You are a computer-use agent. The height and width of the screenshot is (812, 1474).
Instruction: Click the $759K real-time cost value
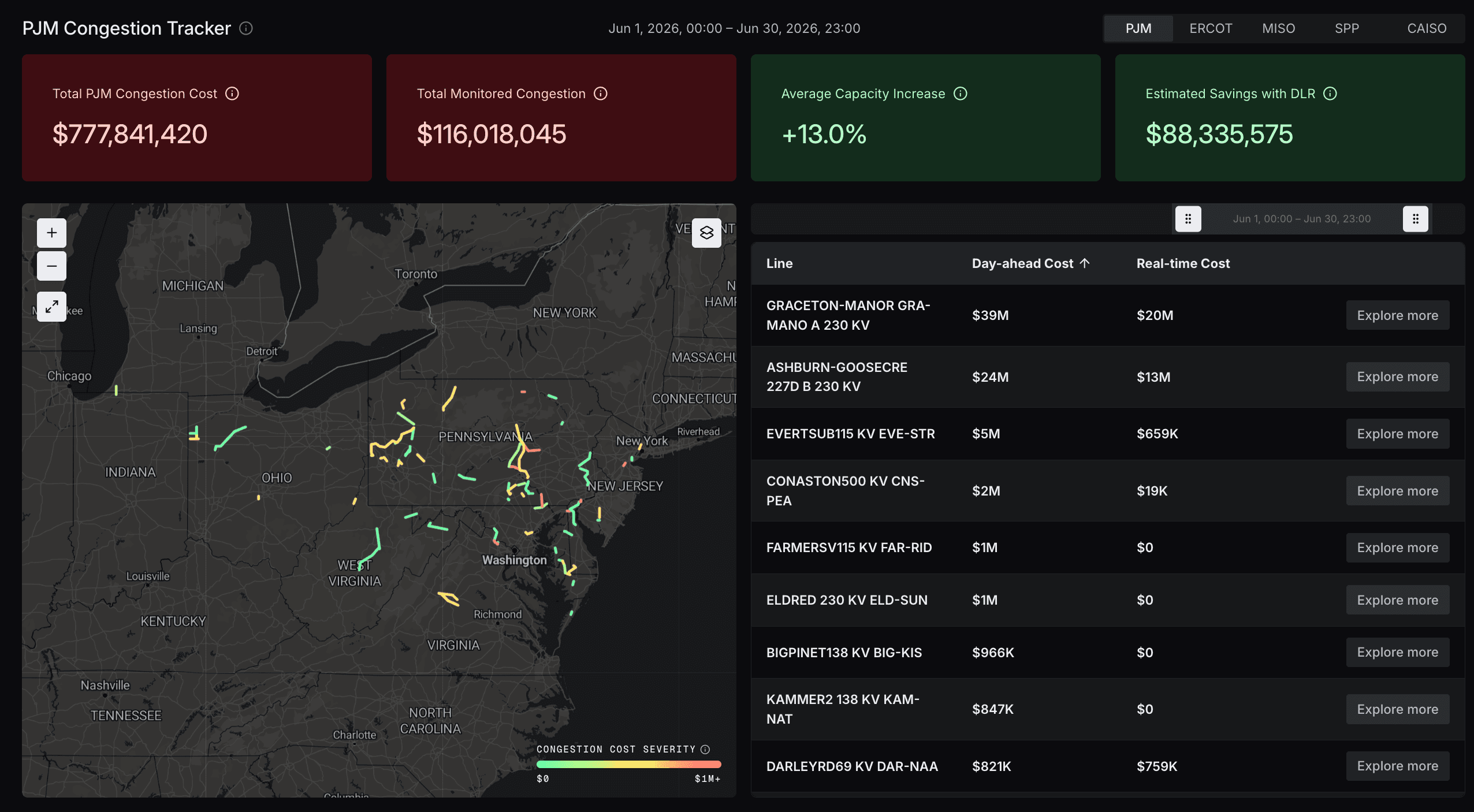pos(1157,766)
